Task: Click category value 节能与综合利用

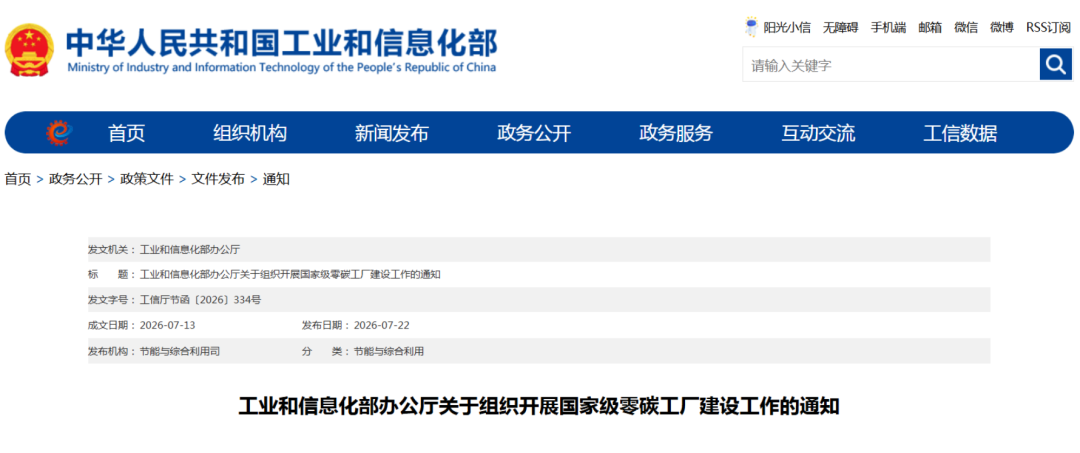Action: click(388, 351)
